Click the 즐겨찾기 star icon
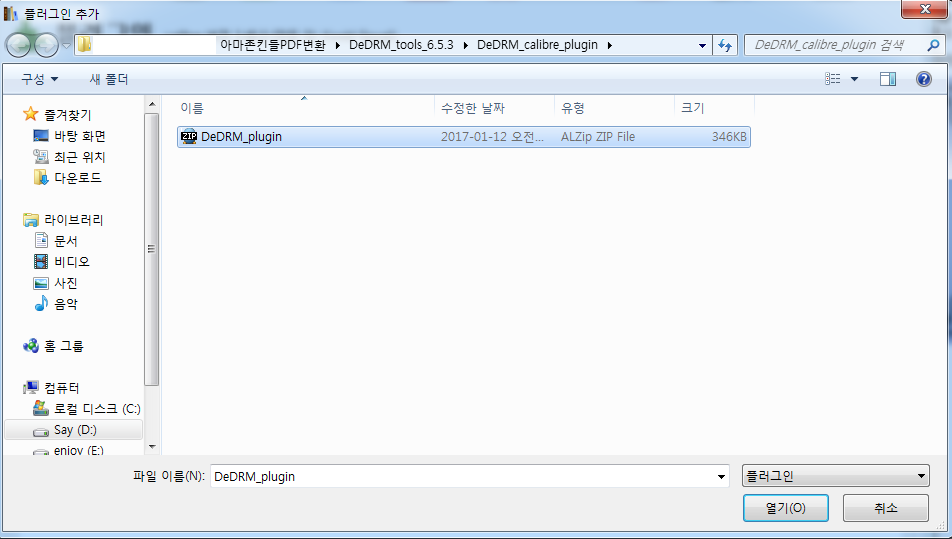This screenshot has width=952, height=539. click(x=30, y=114)
